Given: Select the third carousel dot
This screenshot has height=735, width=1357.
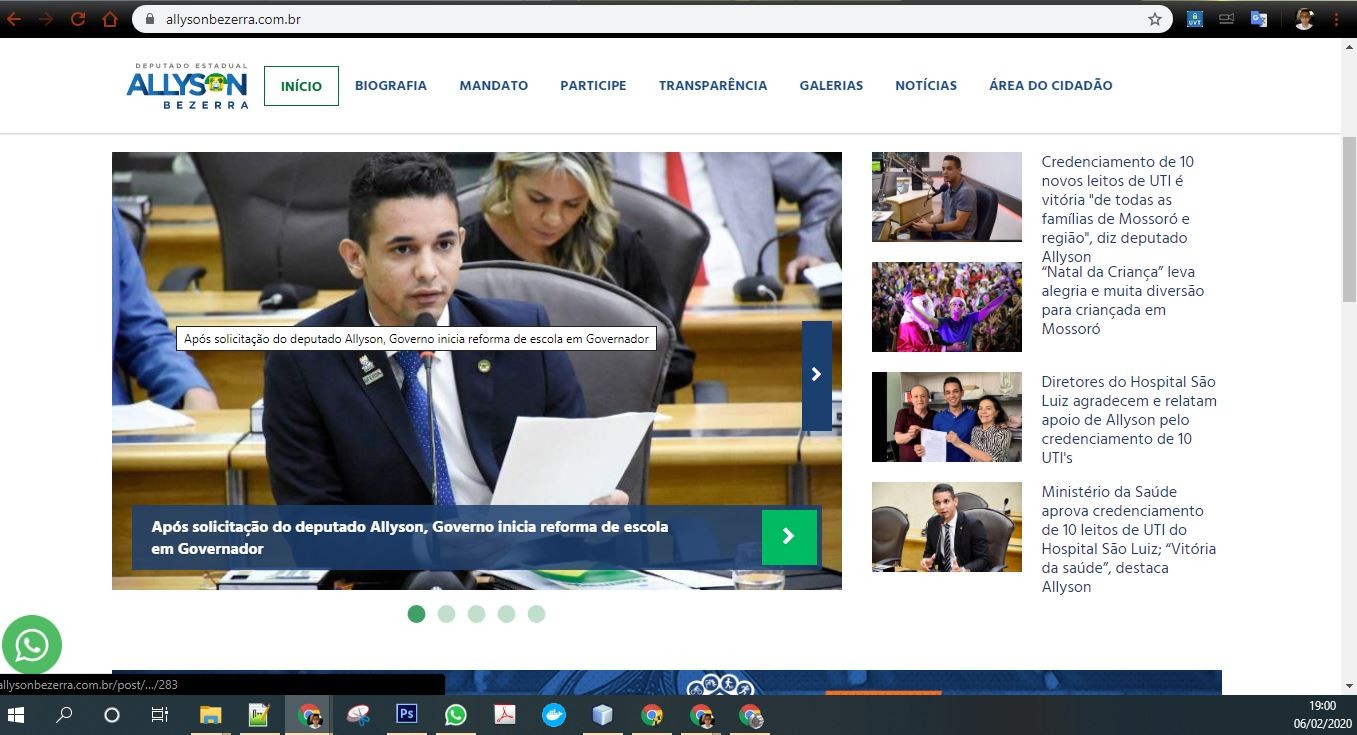Looking at the screenshot, I should click(477, 614).
